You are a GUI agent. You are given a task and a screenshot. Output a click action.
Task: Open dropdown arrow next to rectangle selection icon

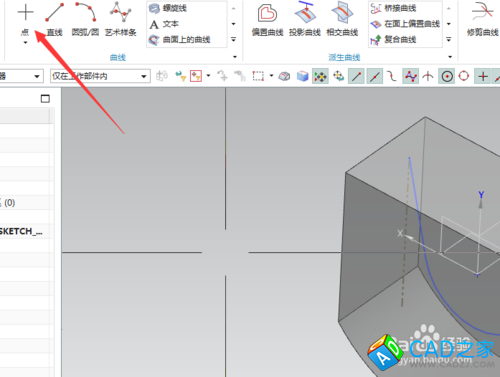pos(271,76)
